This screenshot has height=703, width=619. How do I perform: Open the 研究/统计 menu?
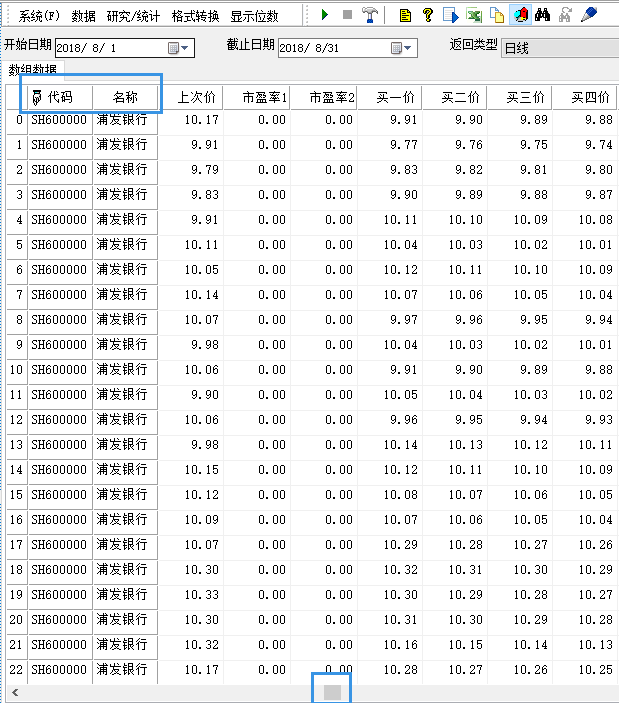tap(133, 17)
